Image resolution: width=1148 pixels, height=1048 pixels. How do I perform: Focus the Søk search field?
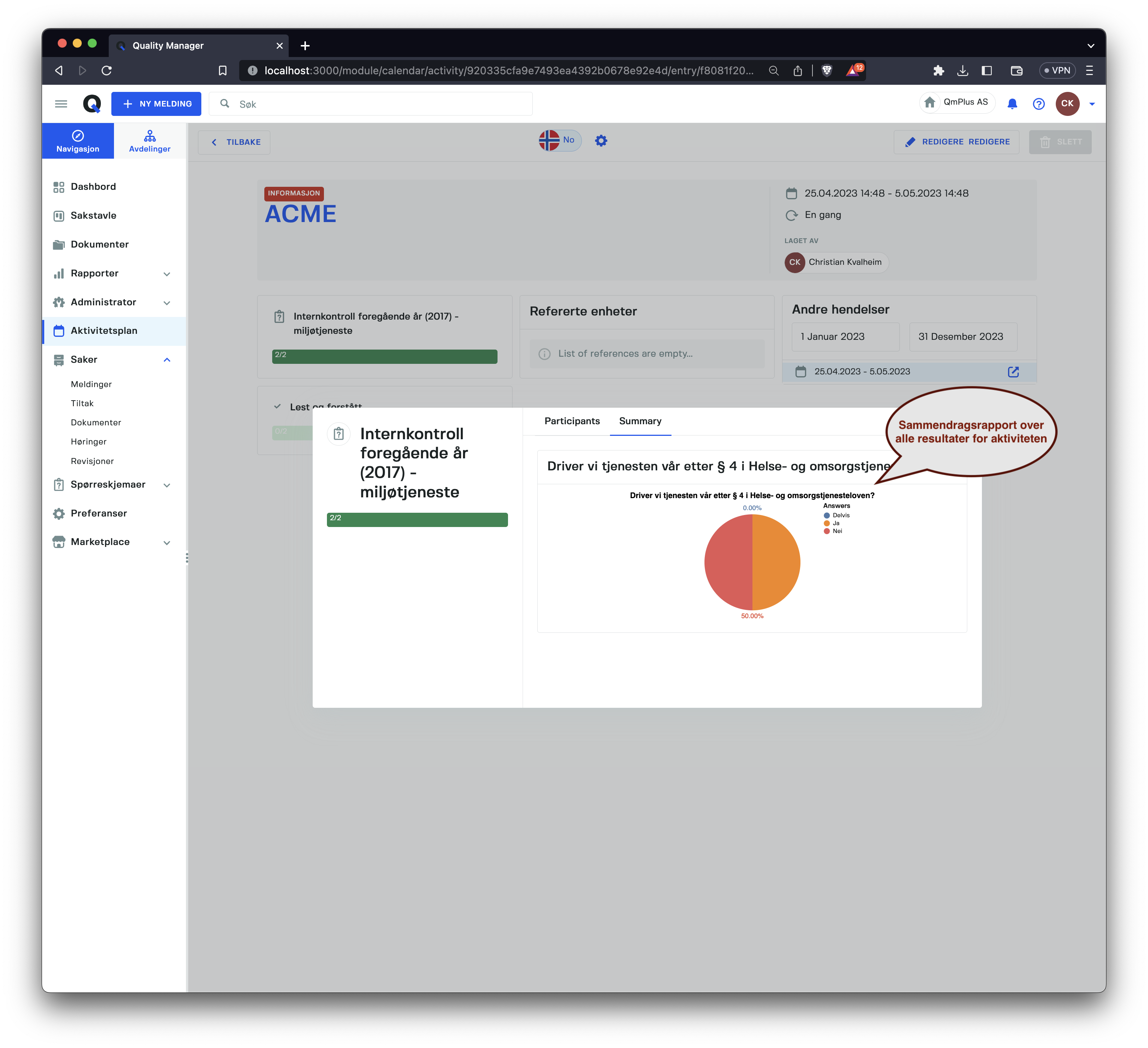pyautogui.click(x=371, y=104)
